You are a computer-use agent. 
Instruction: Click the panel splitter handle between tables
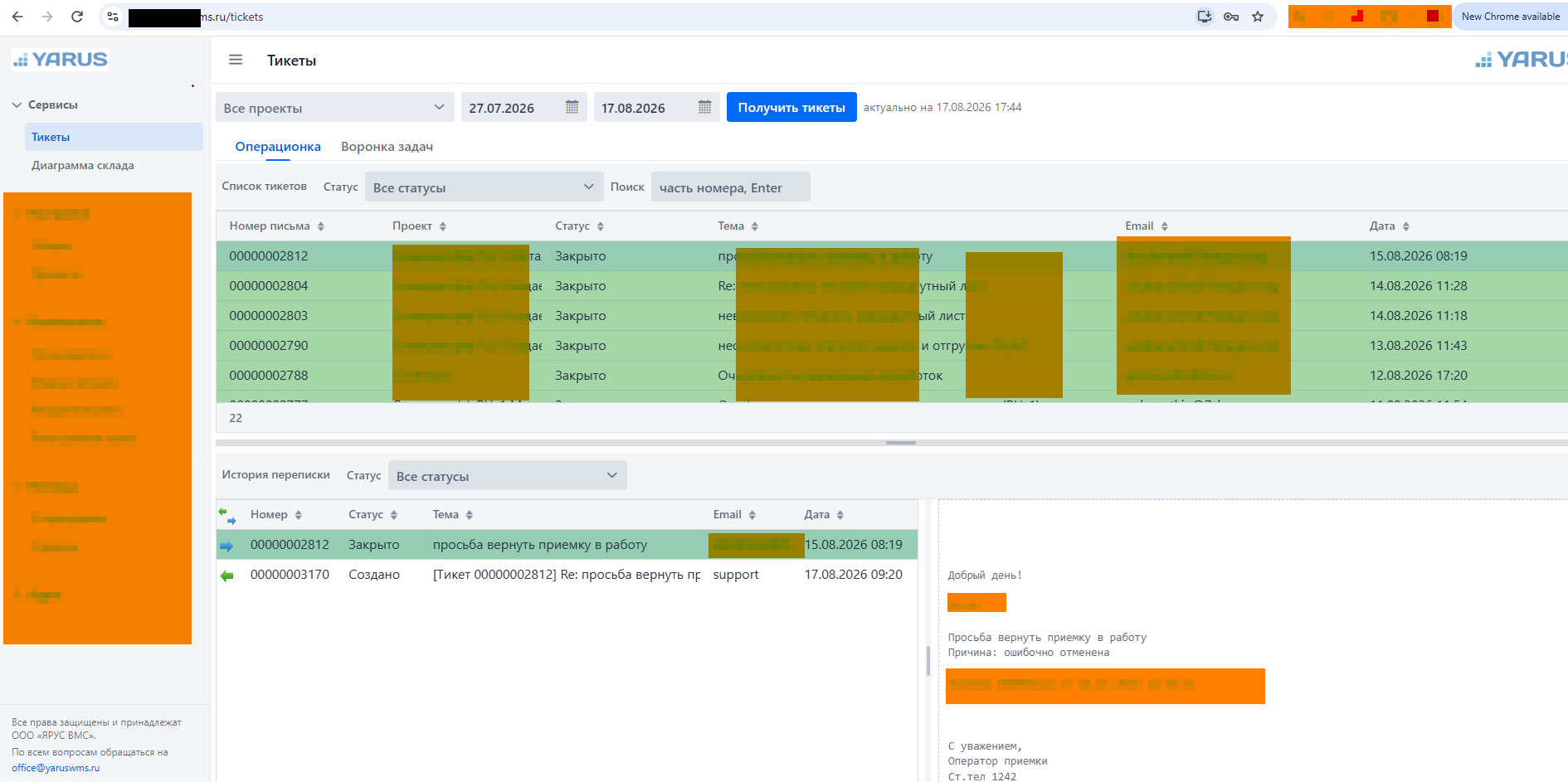[900, 443]
